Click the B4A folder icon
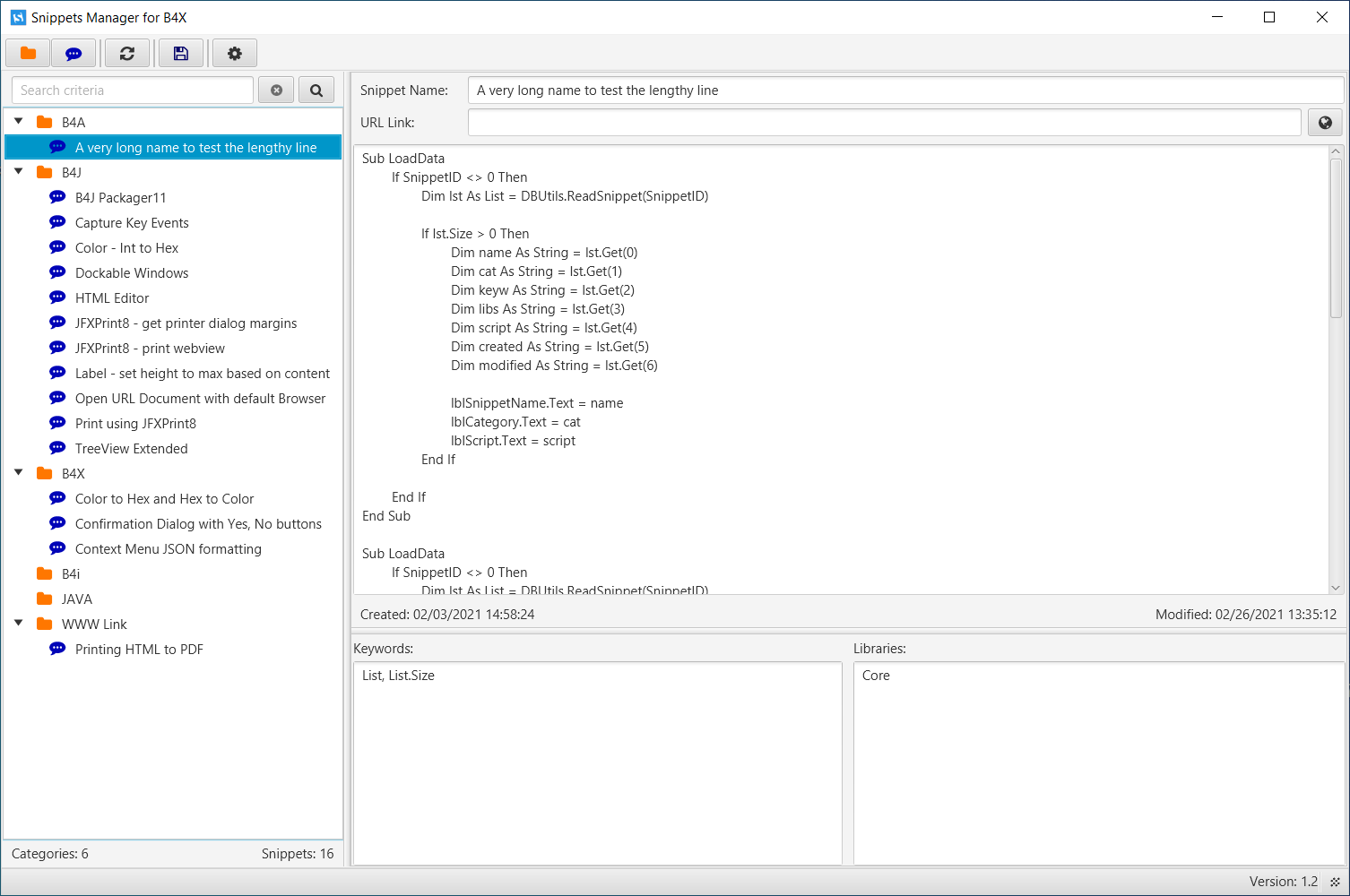Viewport: 1350px width, 896px height. (x=44, y=122)
